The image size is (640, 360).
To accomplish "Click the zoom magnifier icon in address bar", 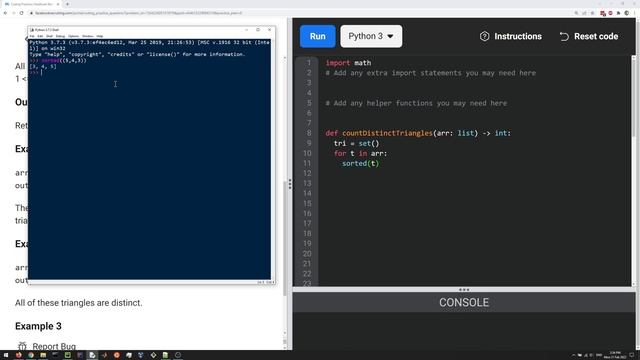I will pos(576,13).
